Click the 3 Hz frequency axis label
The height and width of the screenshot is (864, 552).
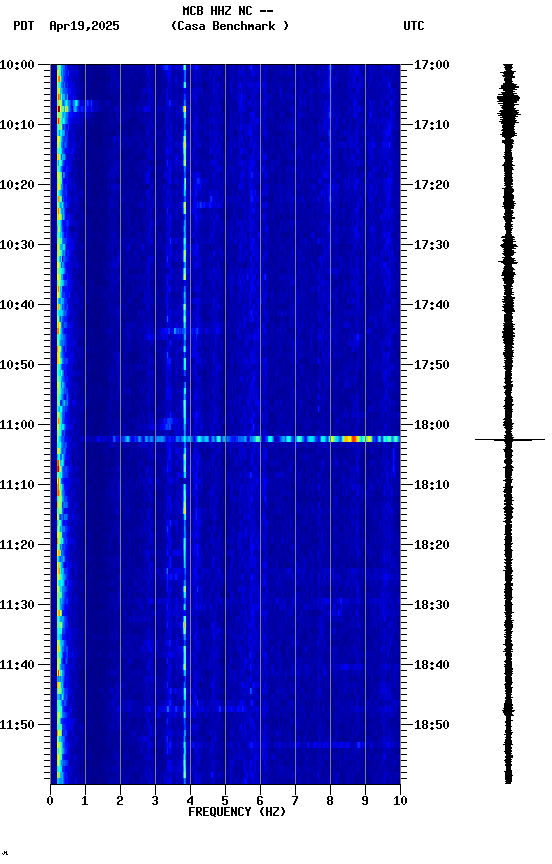click(x=155, y=801)
